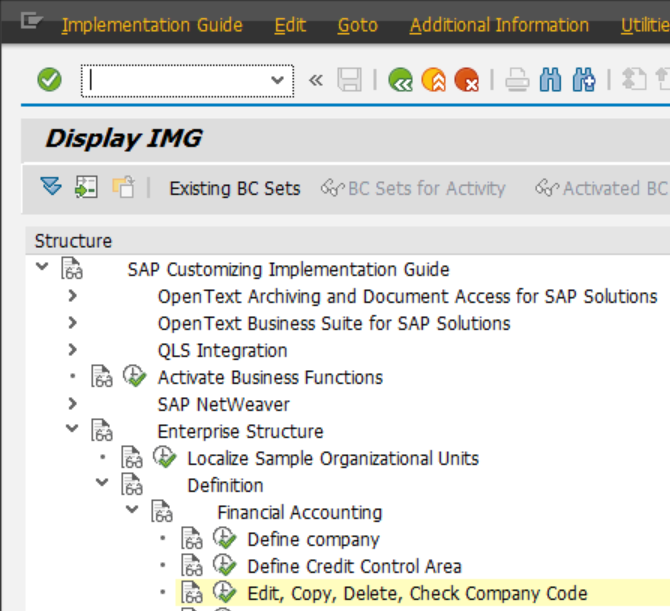Select OpenText Business Suite for SAP Solutions text
The image size is (670, 611).
coord(334,323)
